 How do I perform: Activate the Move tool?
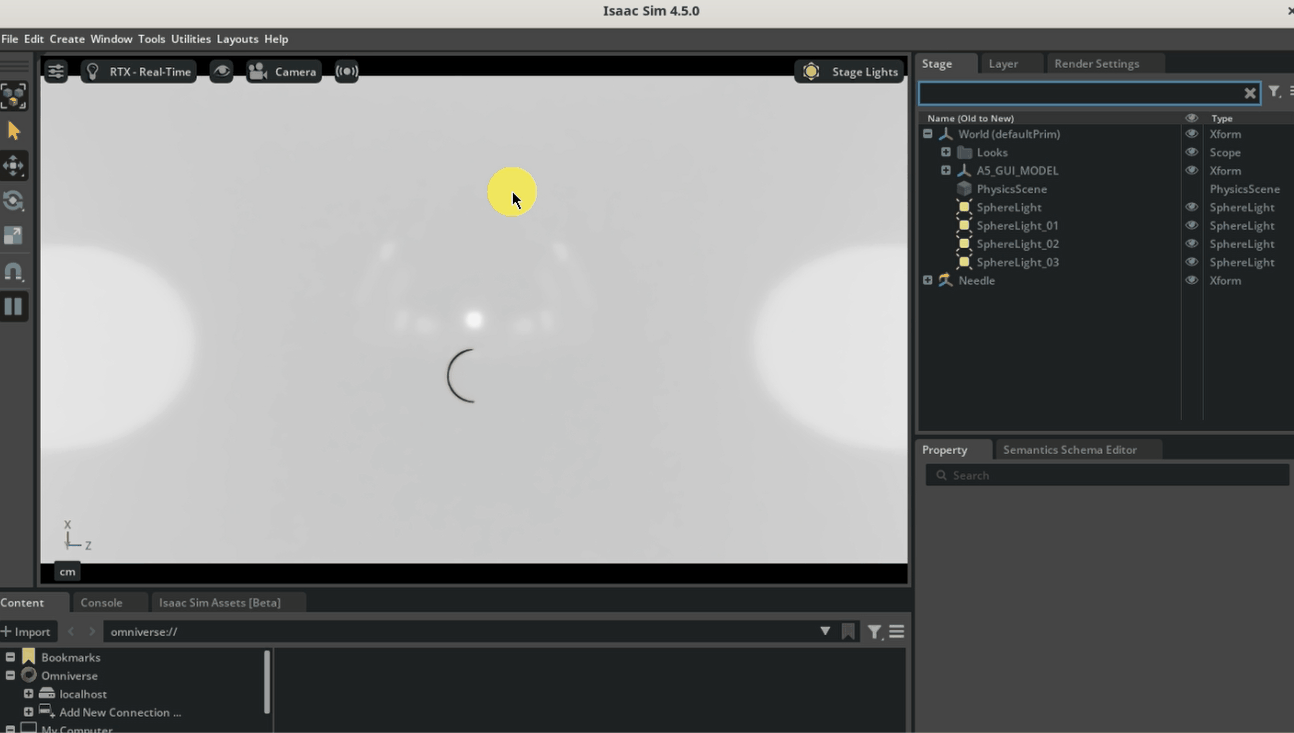pos(15,166)
